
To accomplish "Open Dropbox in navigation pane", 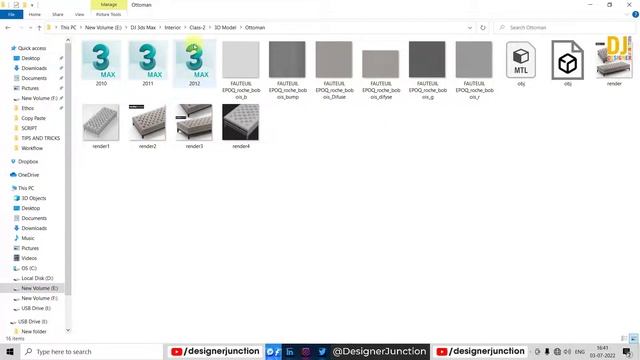I will click(x=28, y=162).
